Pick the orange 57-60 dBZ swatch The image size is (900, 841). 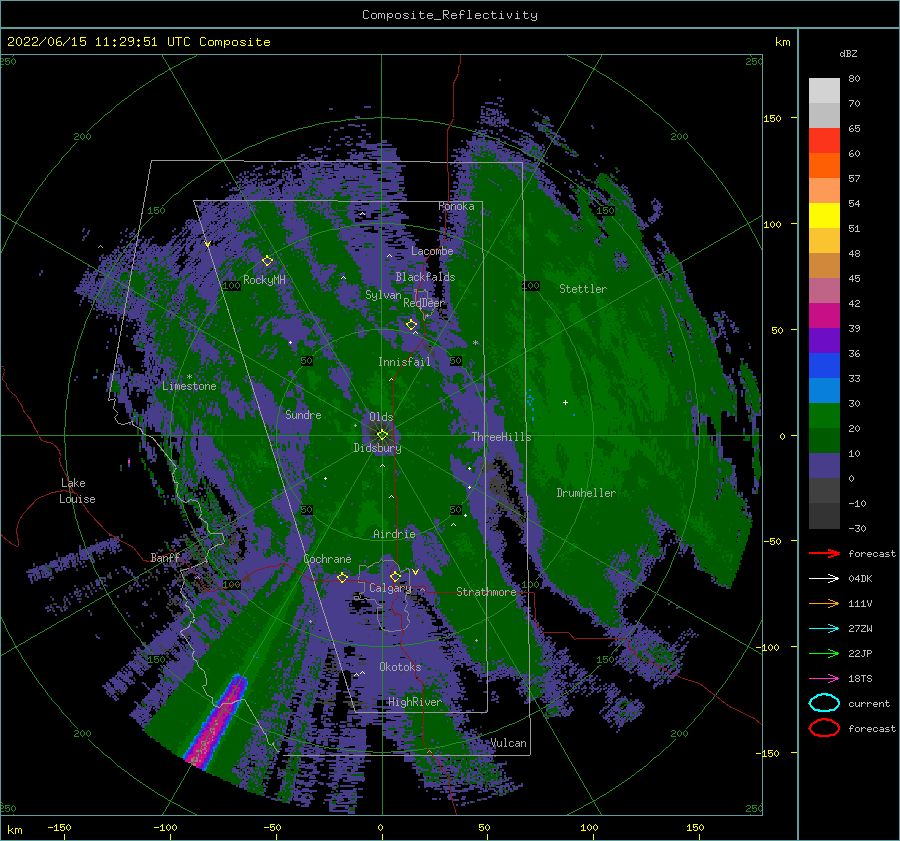[824, 165]
